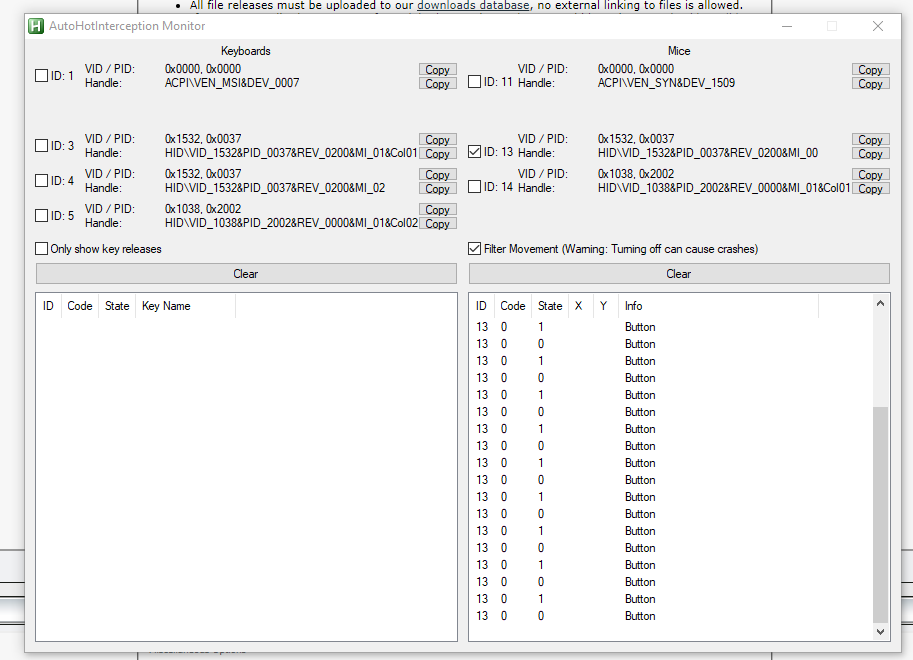Check the keyboard ID: 5 checkbox
Image resolution: width=913 pixels, height=660 pixels.
pos(41,216)
